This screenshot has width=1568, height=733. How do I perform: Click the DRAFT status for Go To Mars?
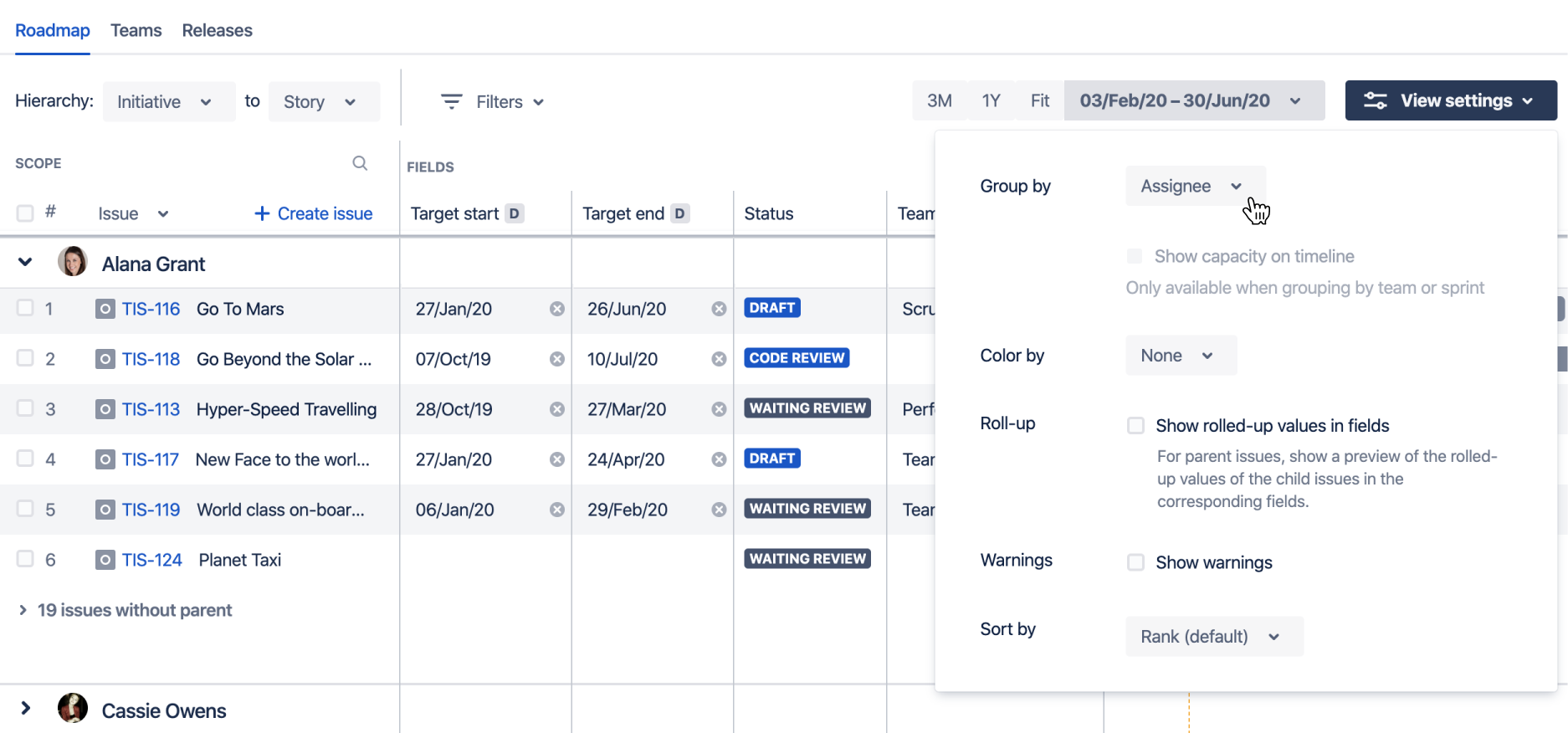coord(772,308)
